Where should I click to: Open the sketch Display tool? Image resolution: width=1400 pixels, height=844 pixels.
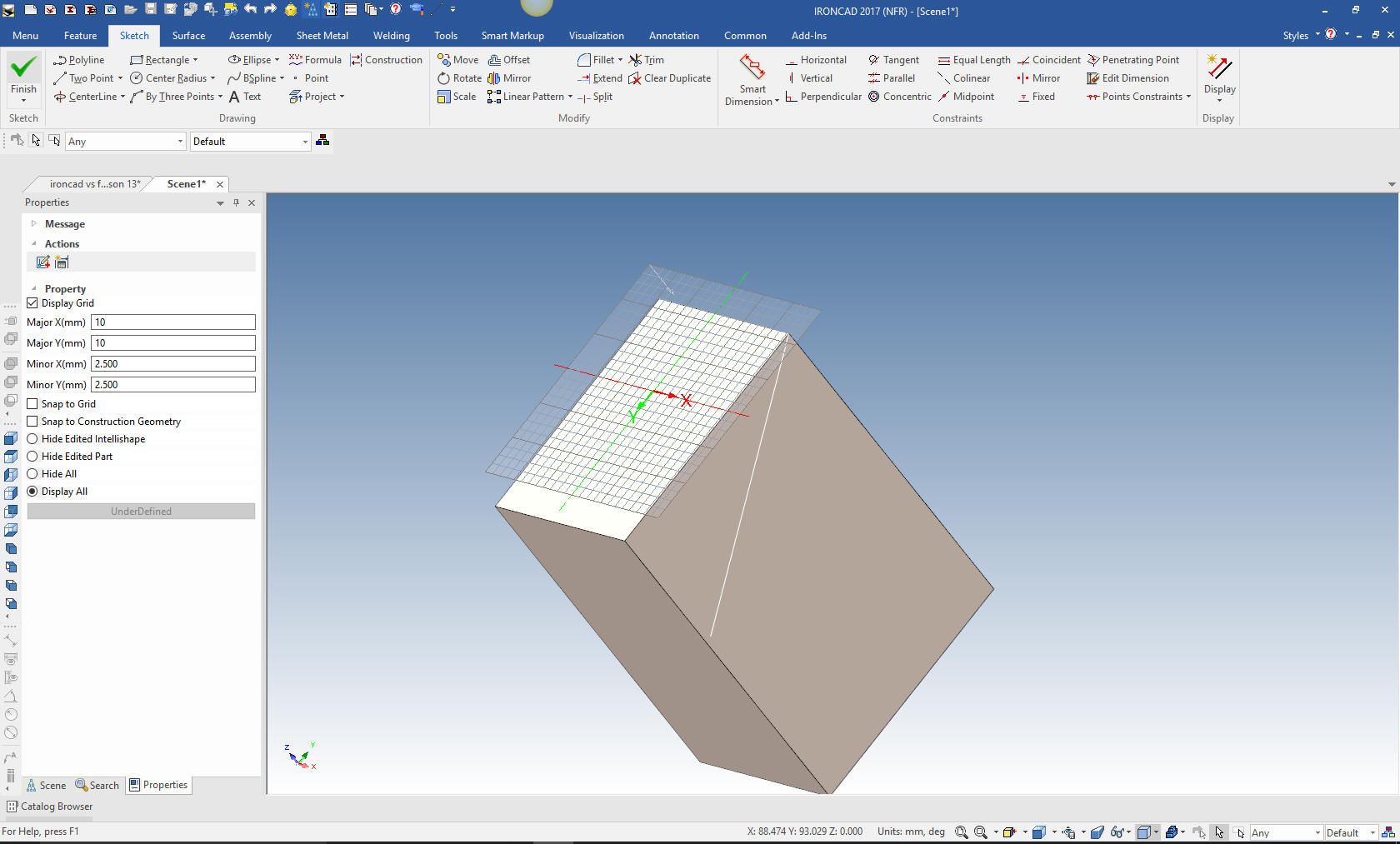(x=1219, y=77)
